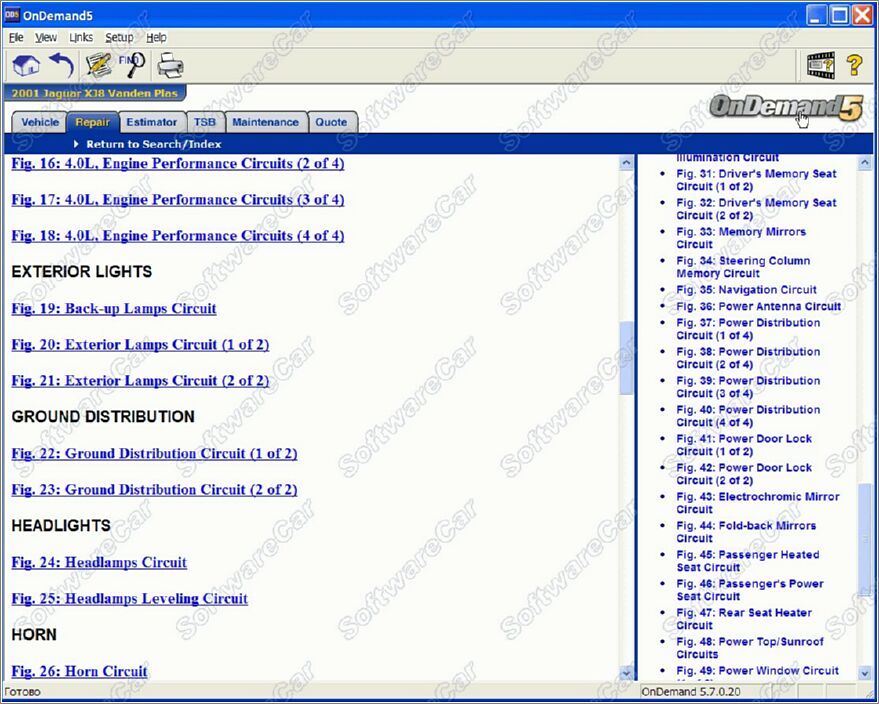The width and height of the screenshot is (879, 704).
Task: Click the main pane scroll down arrow
Action: 627,674
